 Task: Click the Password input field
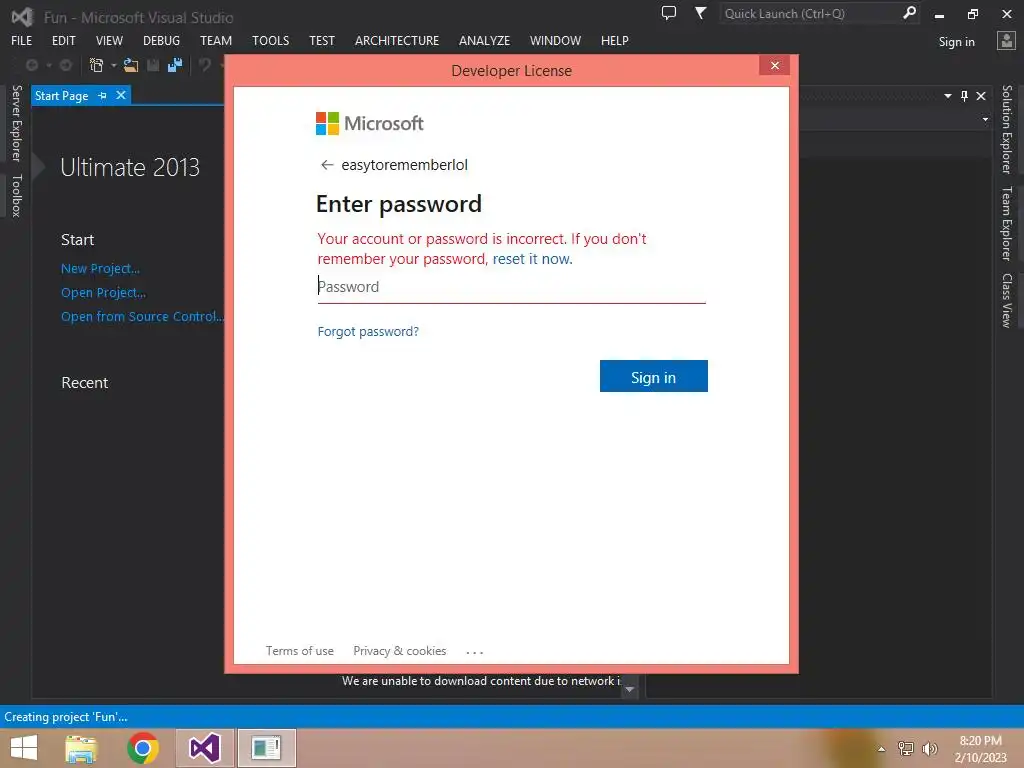(x=511, y=287)
